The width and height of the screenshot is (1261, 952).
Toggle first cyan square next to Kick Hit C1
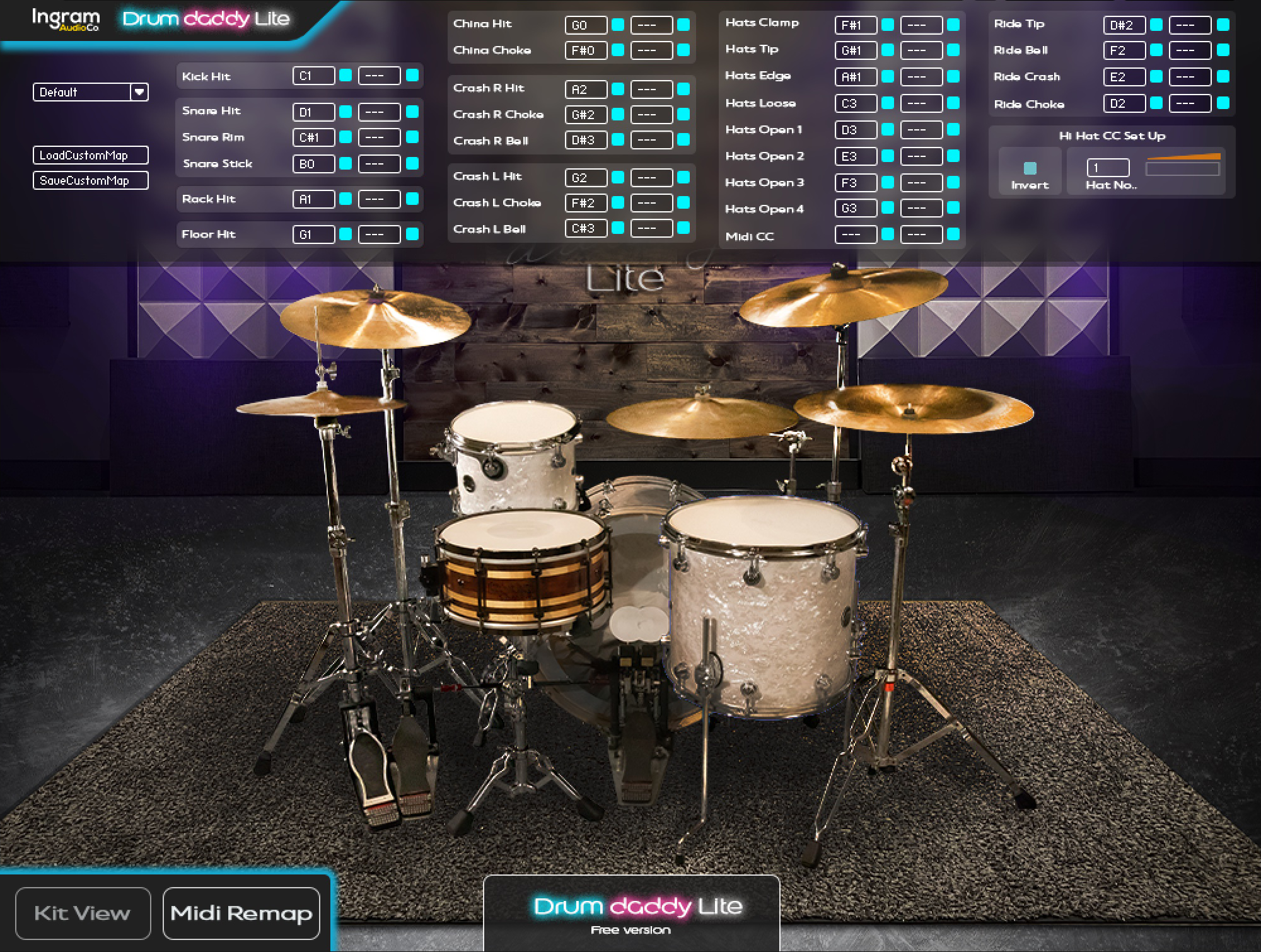[346, 76]
